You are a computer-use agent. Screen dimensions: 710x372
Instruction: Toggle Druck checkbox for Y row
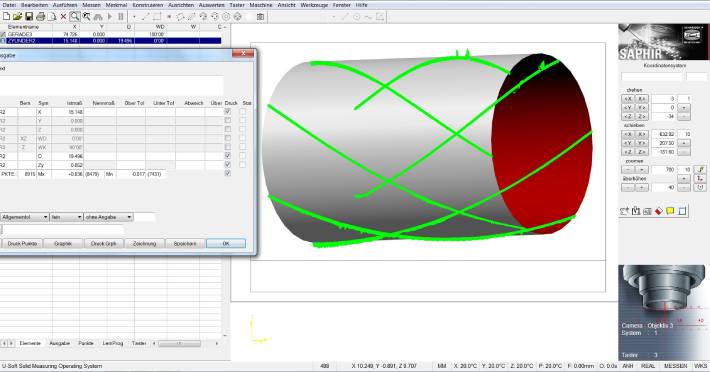[228, 120]
